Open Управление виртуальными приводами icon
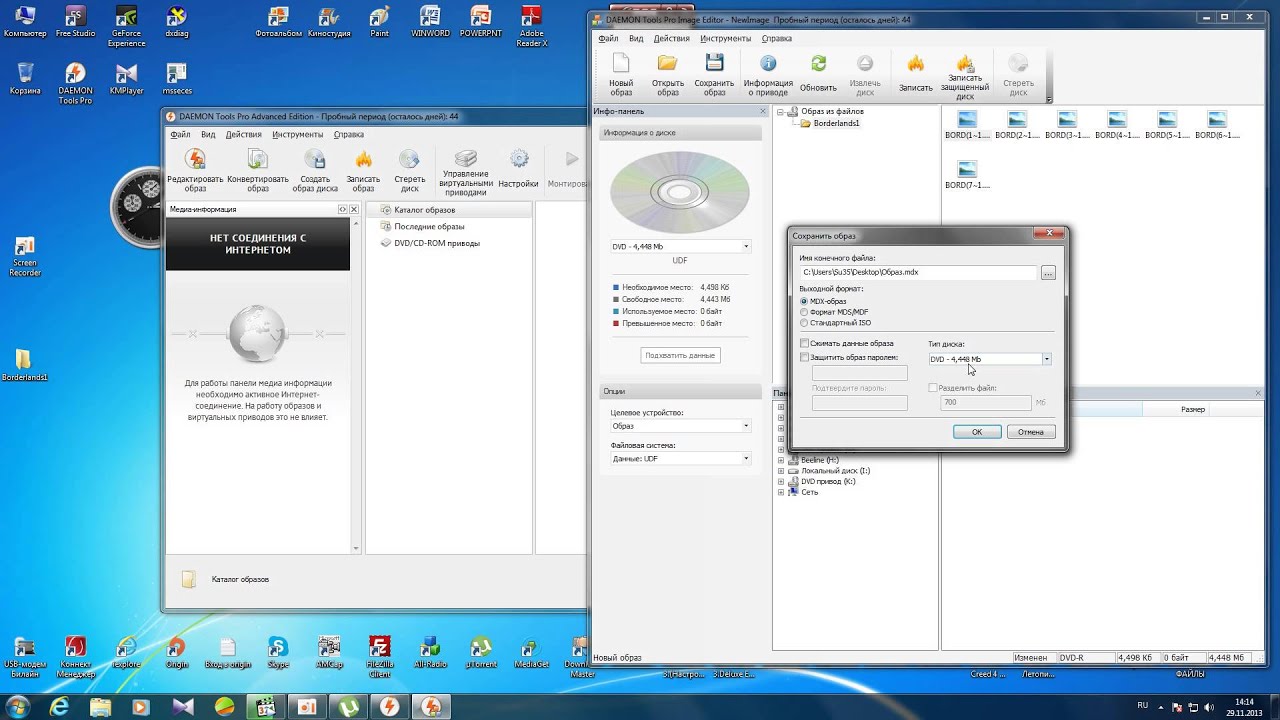This screenshot has height=720, width=1280. click(466, 173)
